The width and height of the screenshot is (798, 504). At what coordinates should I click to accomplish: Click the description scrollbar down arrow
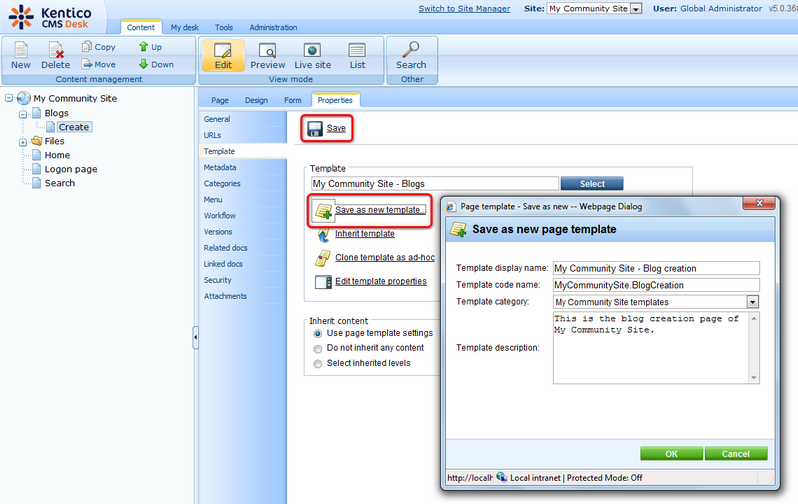754,378
